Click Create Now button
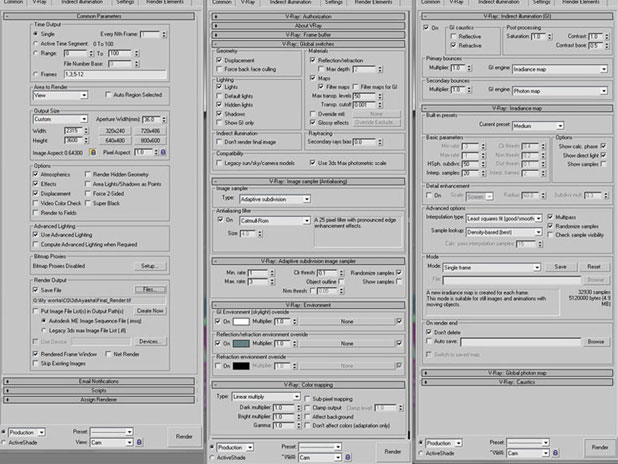This screenshot has width=618, height=464. (150, 311)
